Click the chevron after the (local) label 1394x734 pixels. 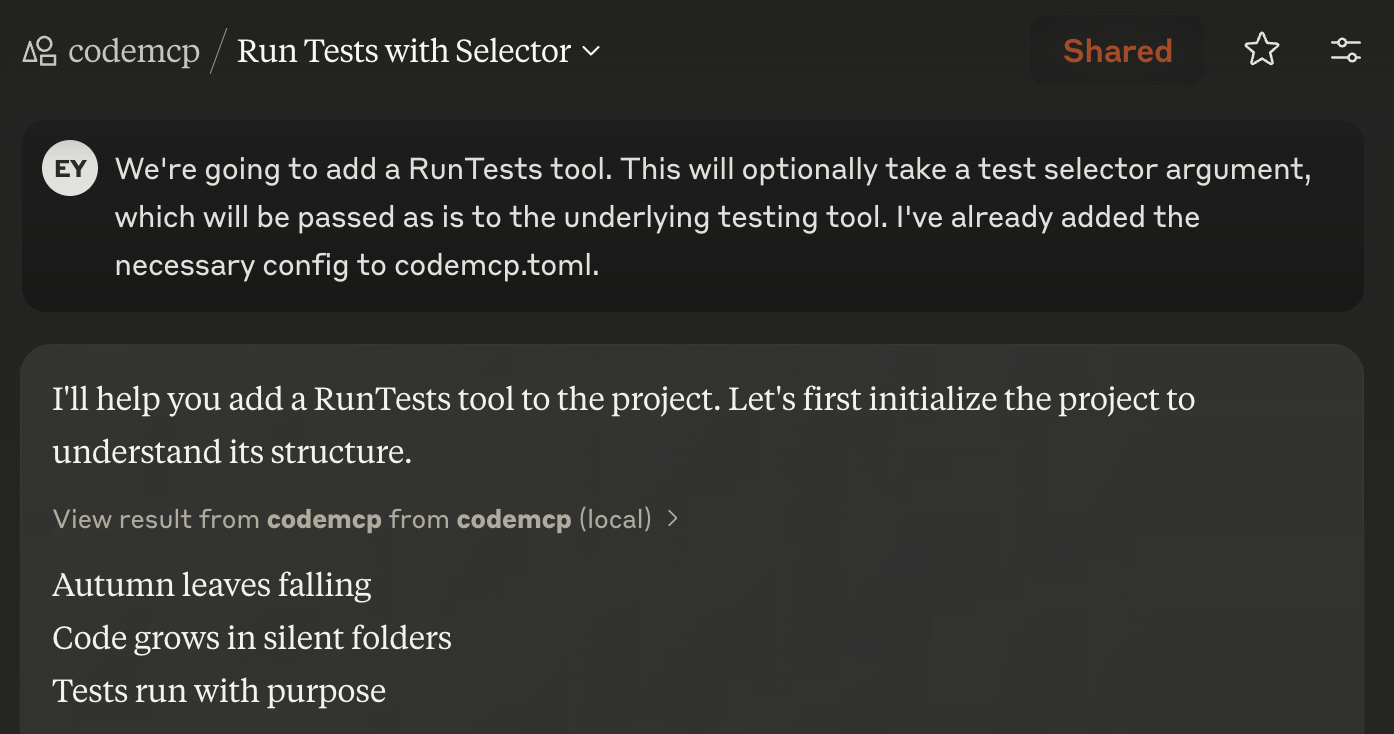click(673, 519)
